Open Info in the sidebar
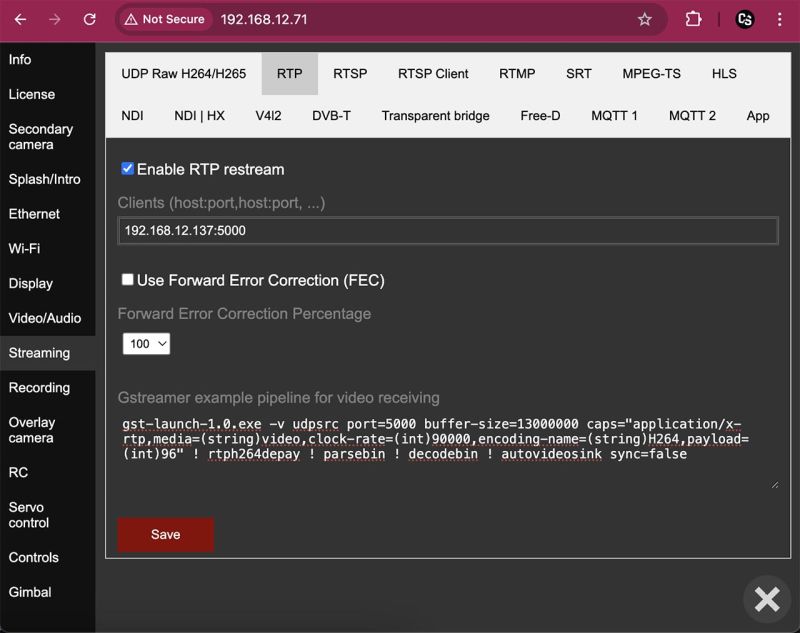The width and height of the screenshot is (800, 633). point(47,60)
